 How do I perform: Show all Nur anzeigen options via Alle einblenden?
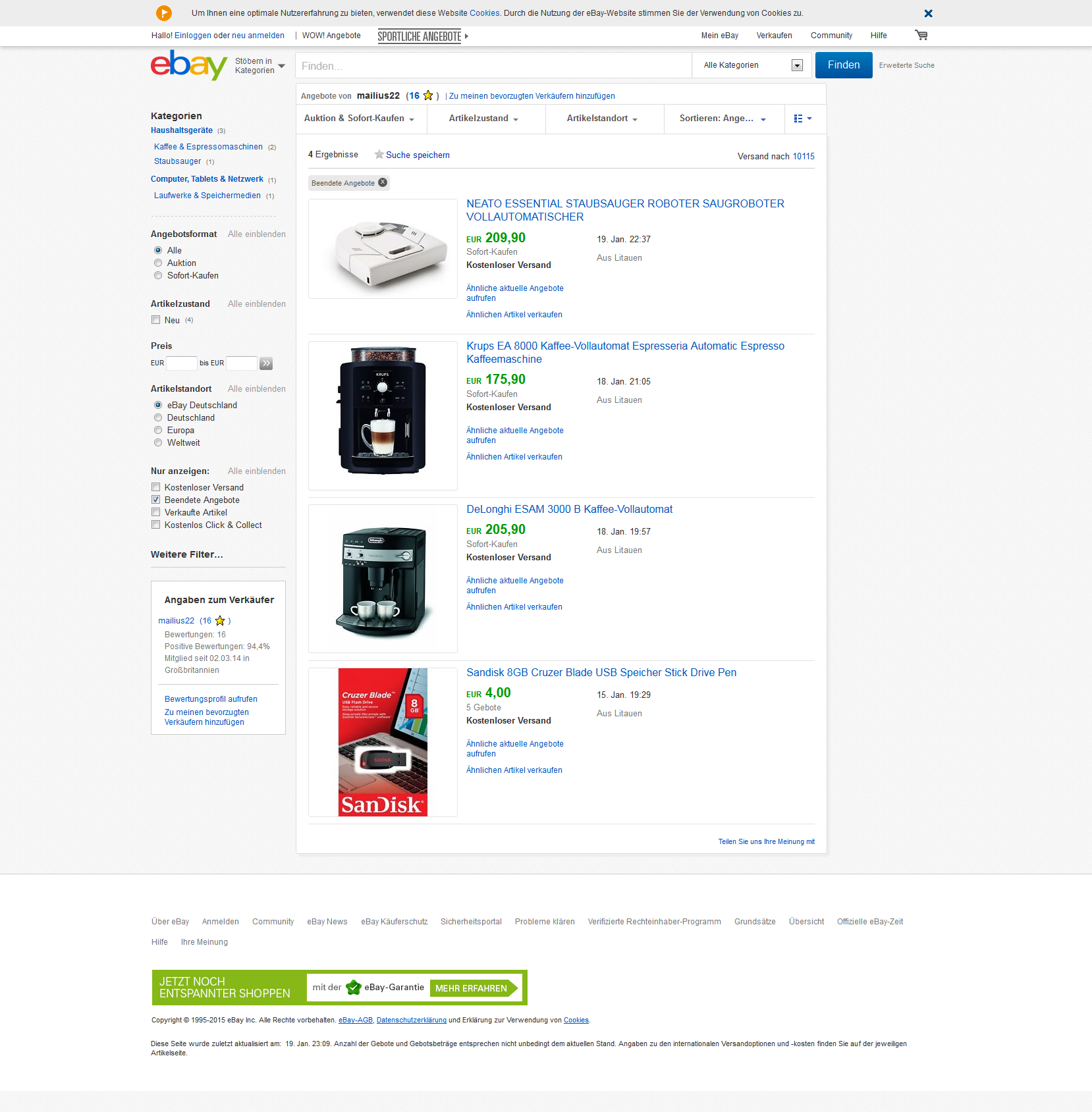click(x=257, y=471)
